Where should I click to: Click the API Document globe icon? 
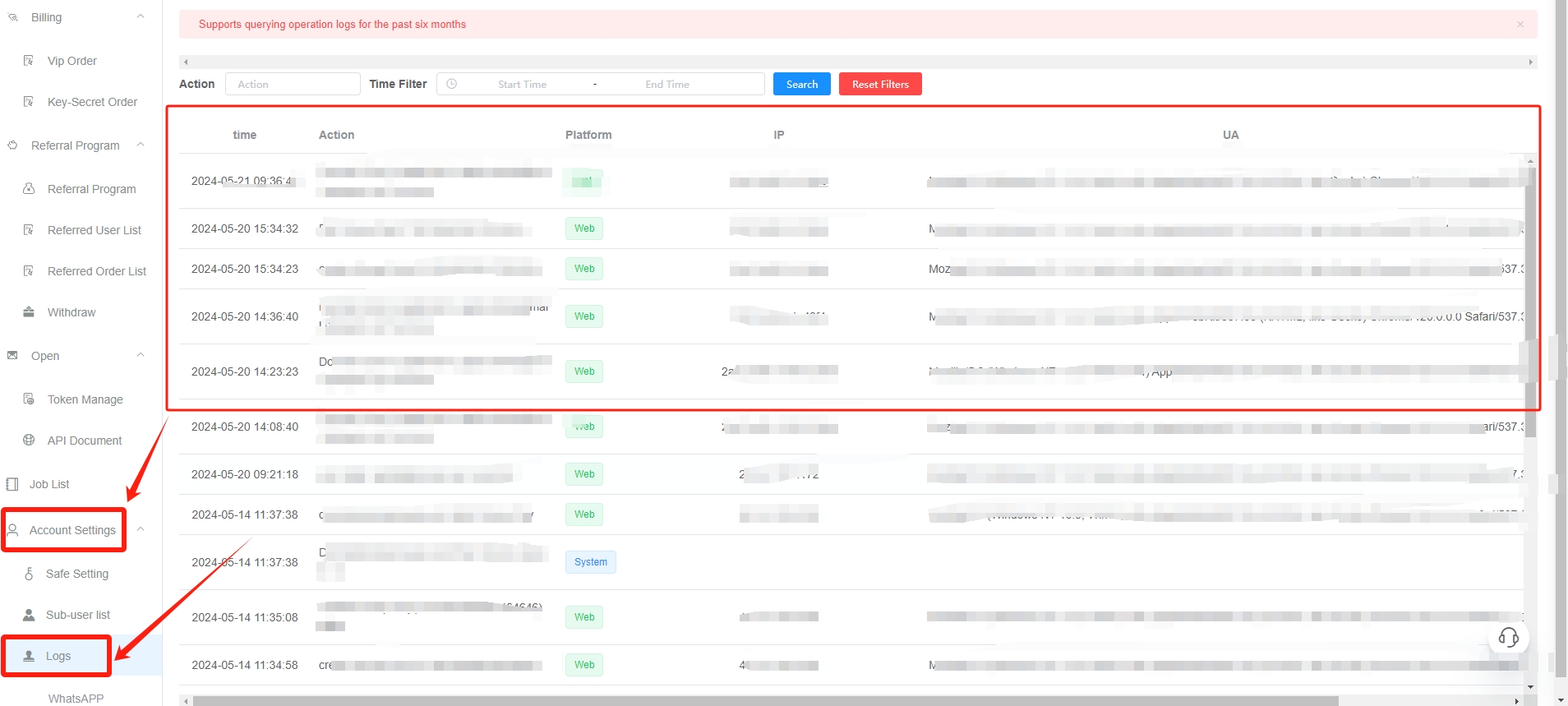(29, 440)
